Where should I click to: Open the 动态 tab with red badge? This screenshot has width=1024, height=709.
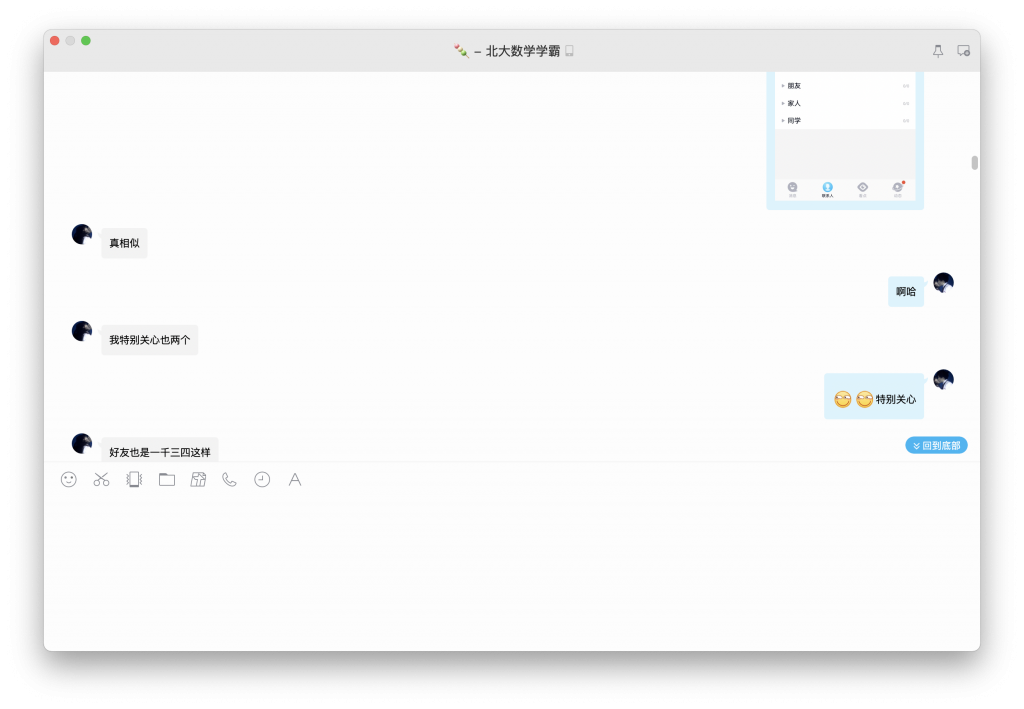897,189
